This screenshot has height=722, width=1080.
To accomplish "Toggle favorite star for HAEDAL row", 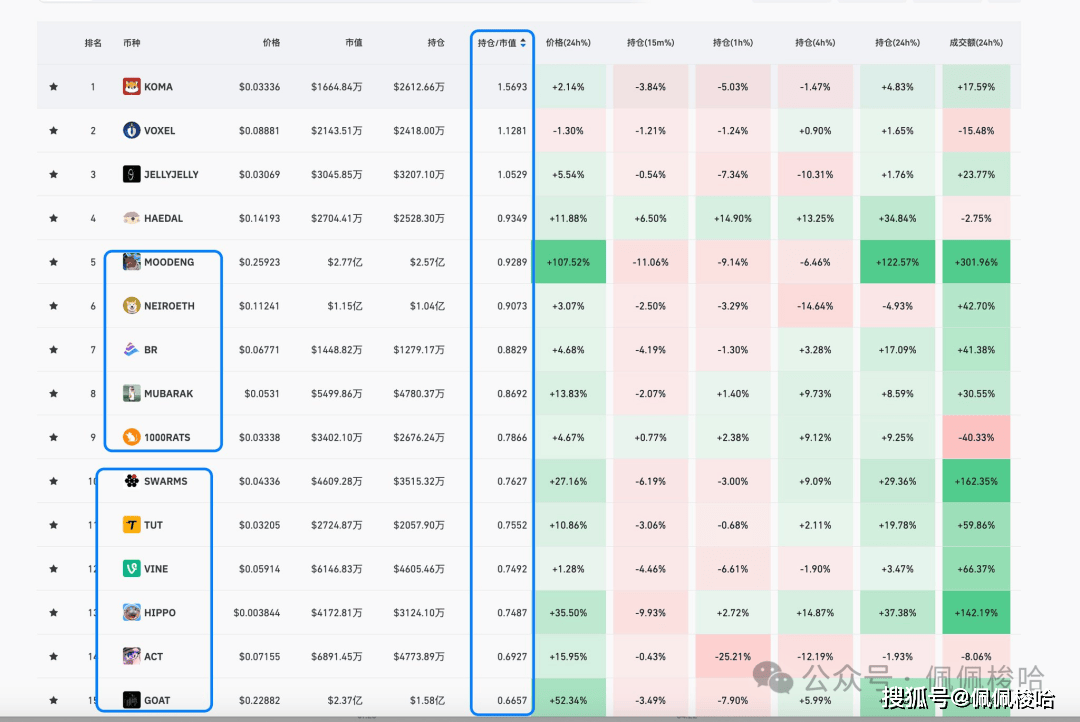I will point(54,218).
